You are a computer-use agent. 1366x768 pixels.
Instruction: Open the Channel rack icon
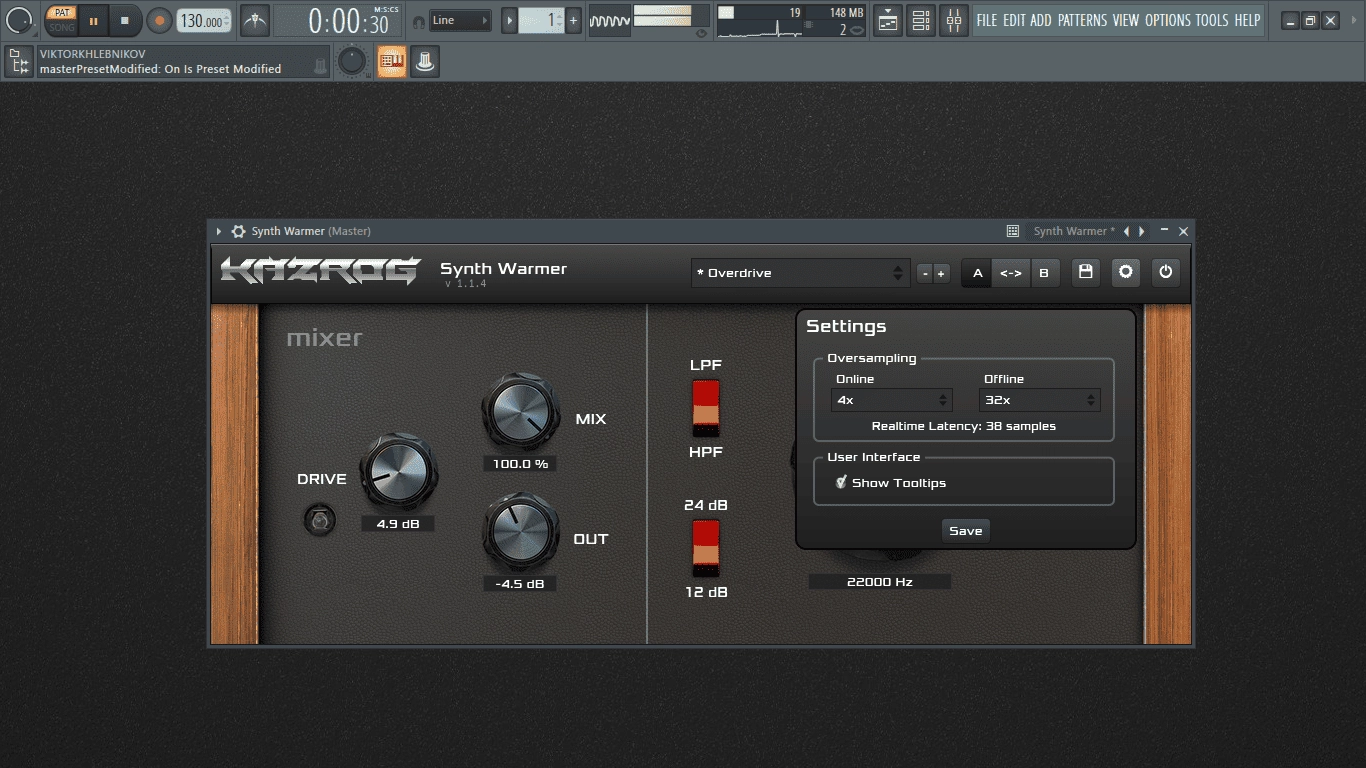921,20
